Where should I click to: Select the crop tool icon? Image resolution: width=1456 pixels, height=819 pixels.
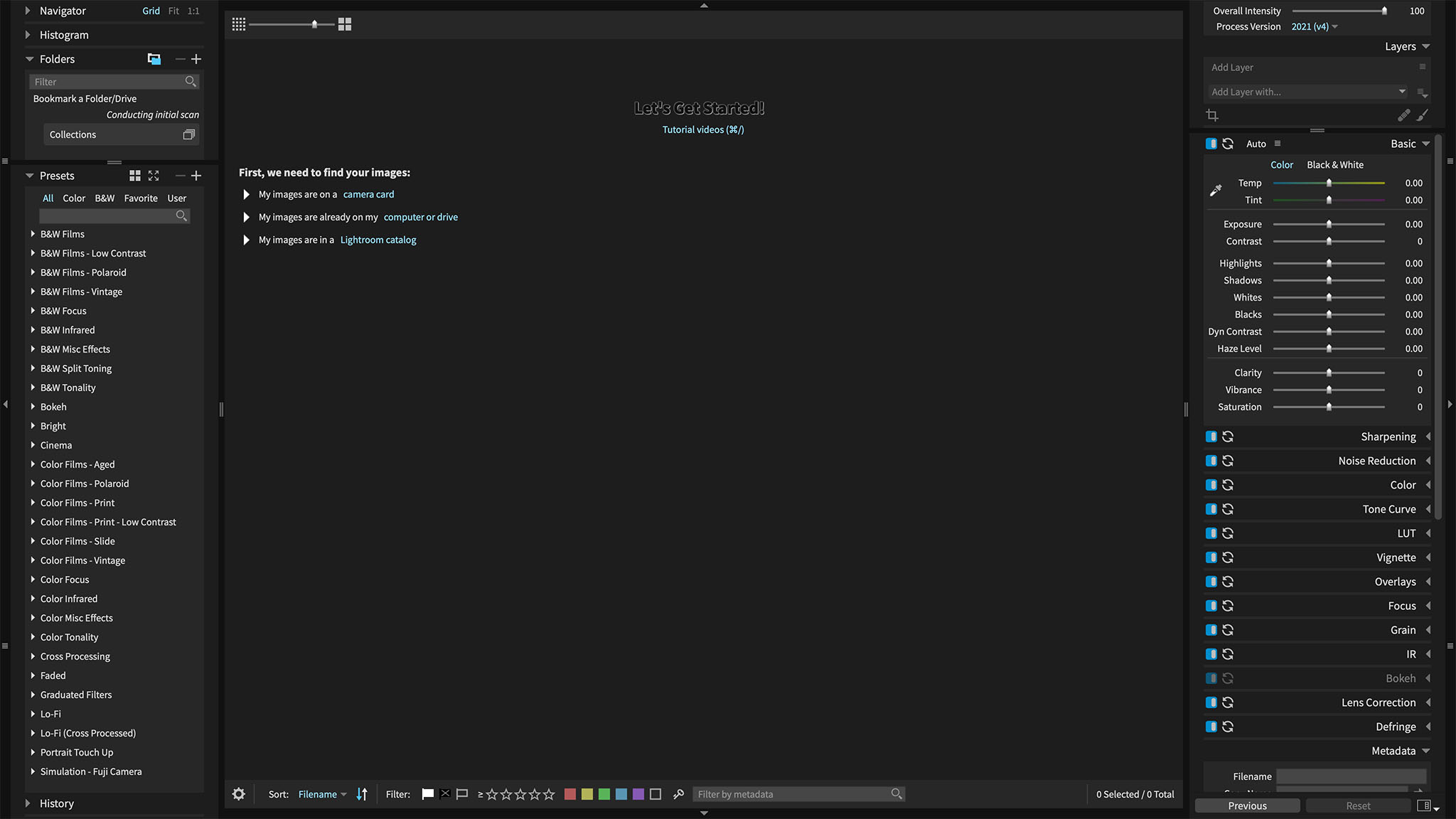tap(1213, 115)
